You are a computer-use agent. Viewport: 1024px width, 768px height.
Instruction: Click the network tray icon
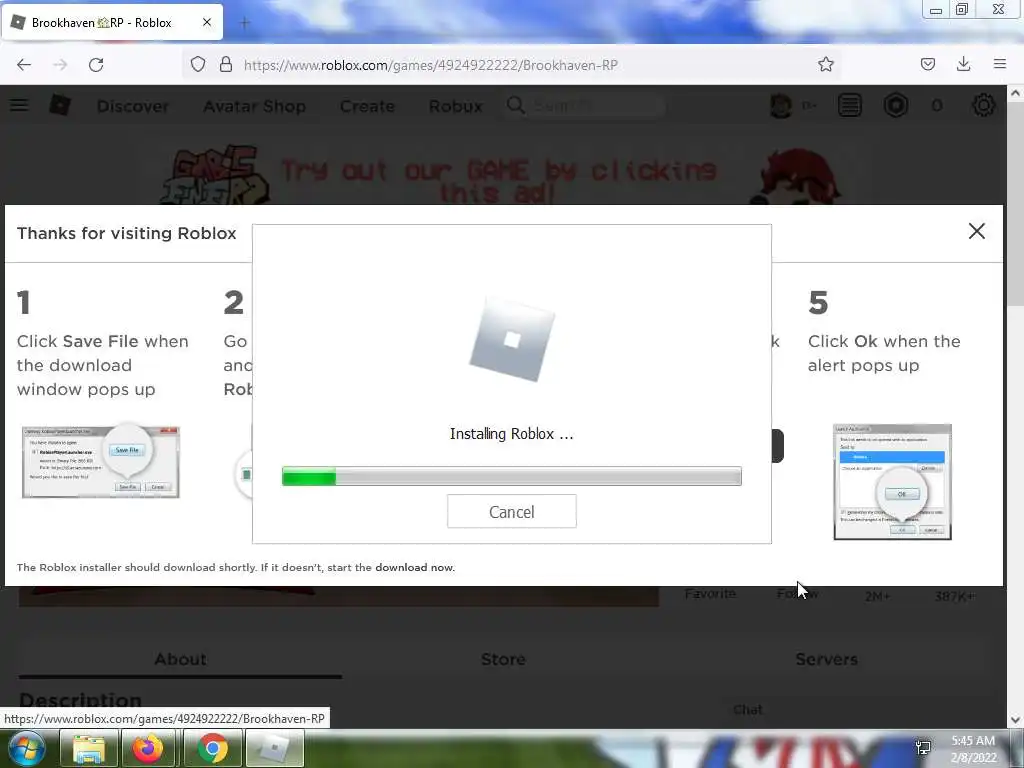coord(923,748)
